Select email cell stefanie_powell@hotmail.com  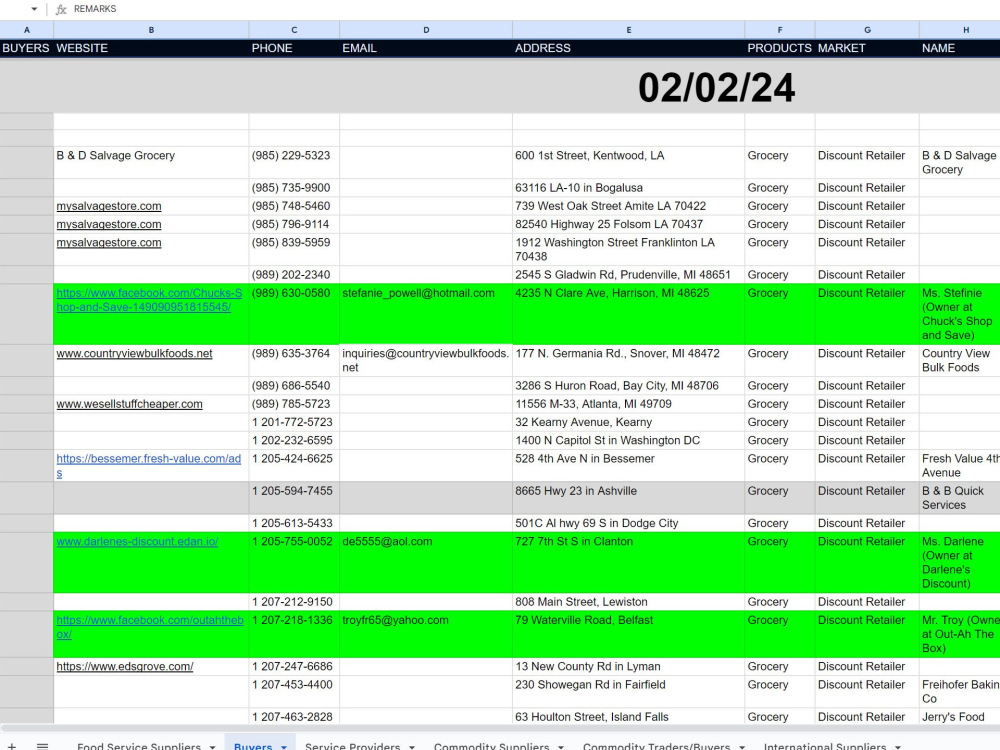426,314
